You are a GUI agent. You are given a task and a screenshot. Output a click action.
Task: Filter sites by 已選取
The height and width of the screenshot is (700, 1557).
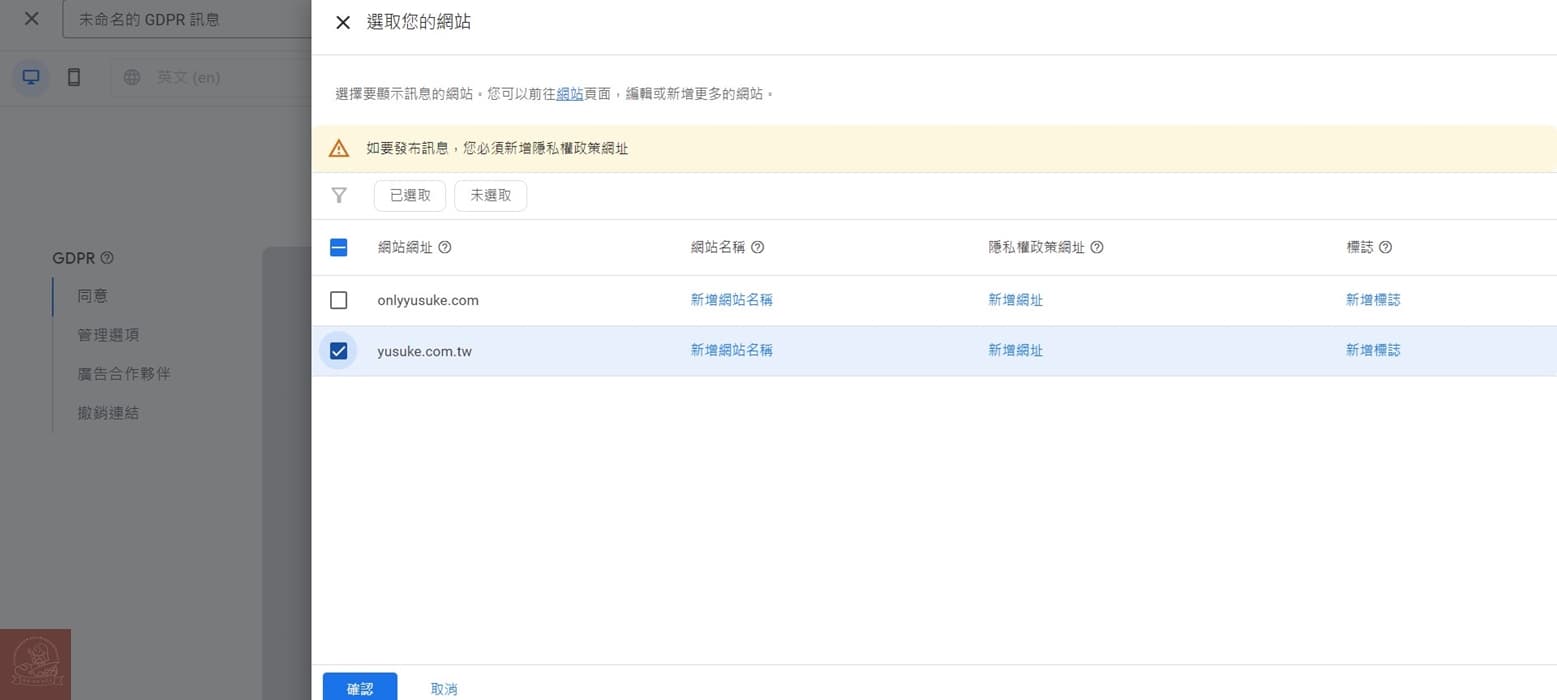tap(409, 195)
